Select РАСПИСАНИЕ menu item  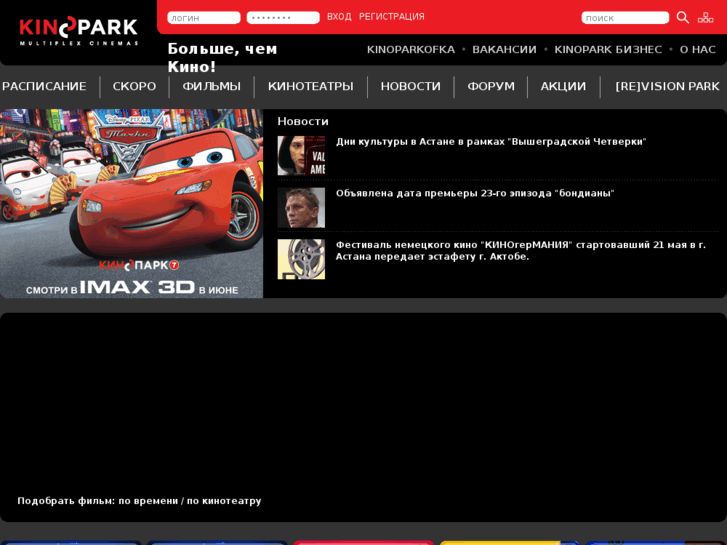(x=44, y=86)
